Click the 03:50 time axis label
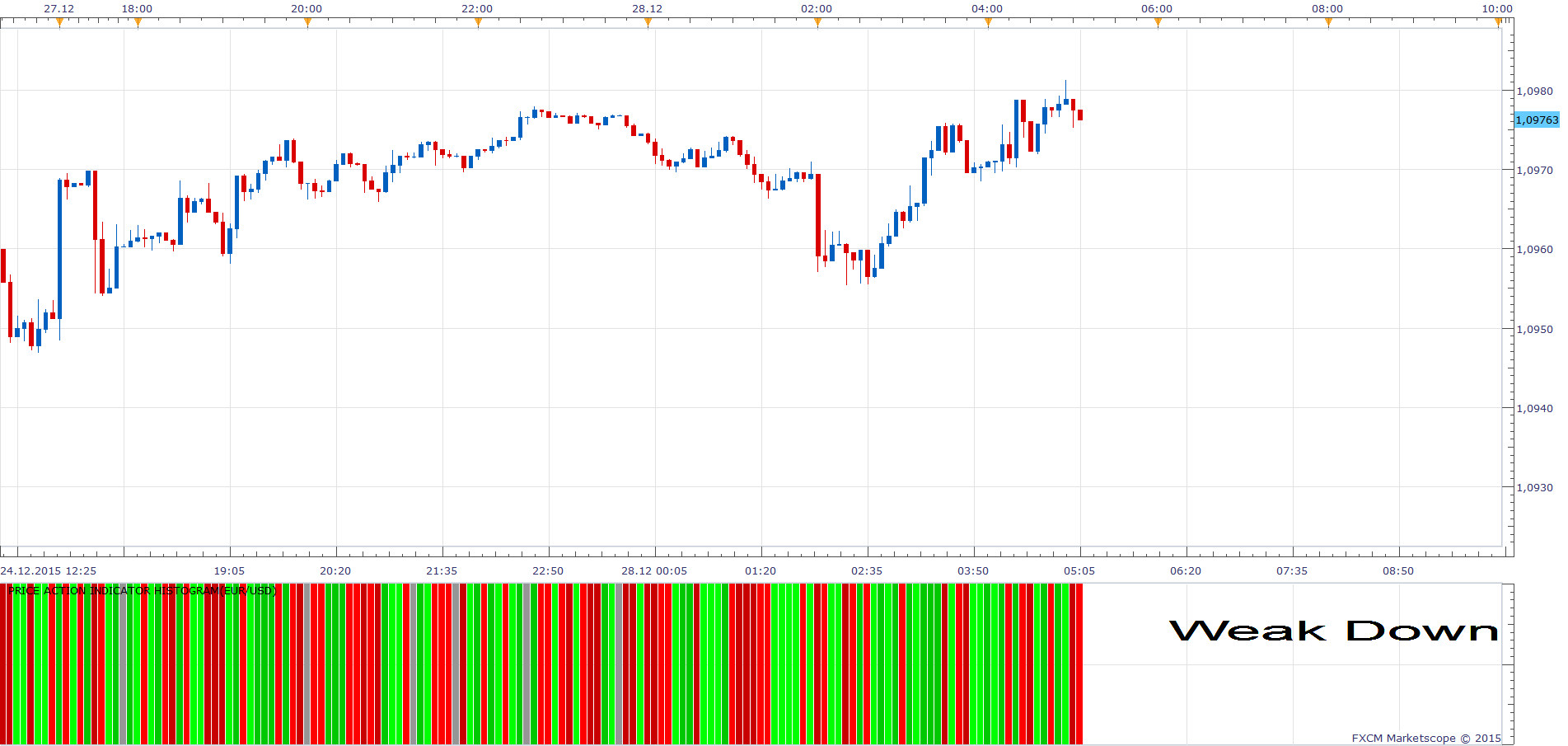The image size is (1568, 746). click(973, 570)
